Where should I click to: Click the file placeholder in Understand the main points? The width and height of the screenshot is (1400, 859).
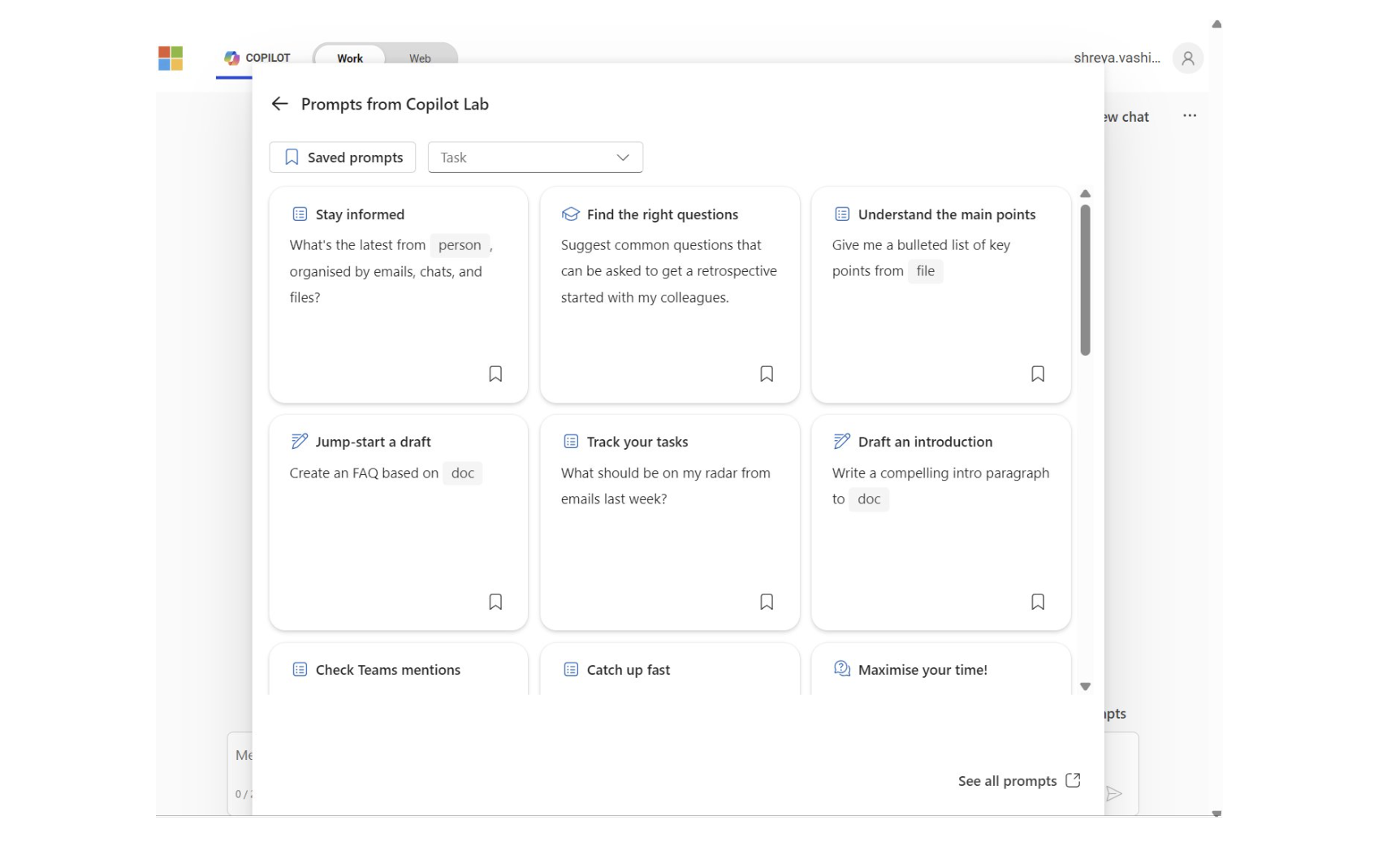[925, 271]
